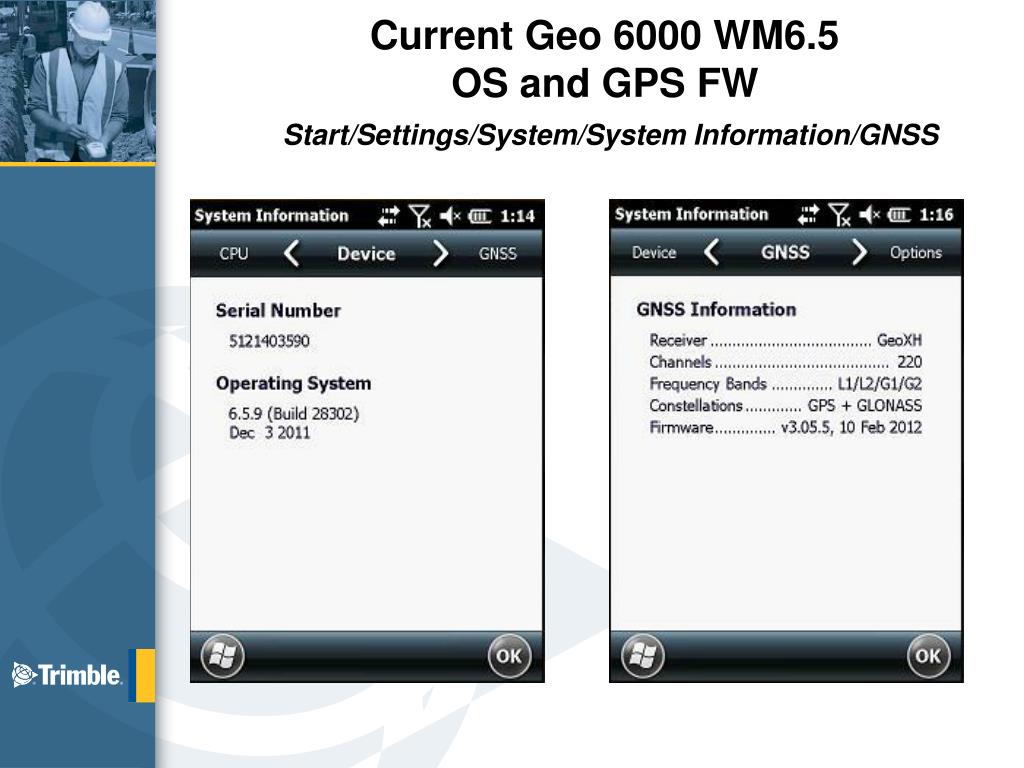
Task: Select the Constellations GPS + GLONASS row
Action: click(x=786, y=406)
